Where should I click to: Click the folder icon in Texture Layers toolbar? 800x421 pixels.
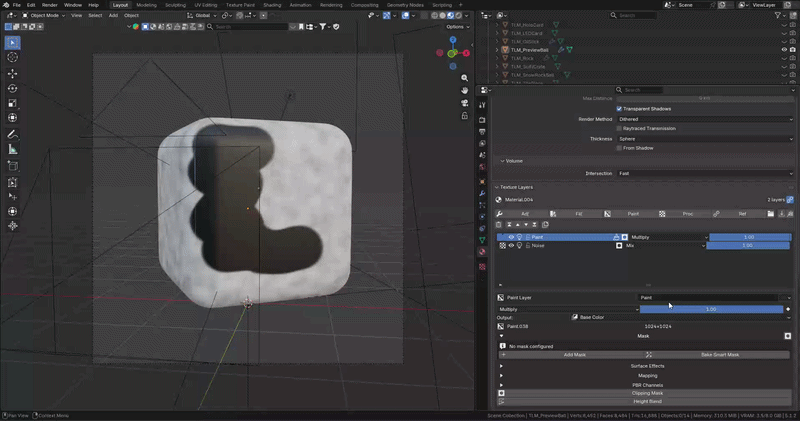tap(770, 214)
